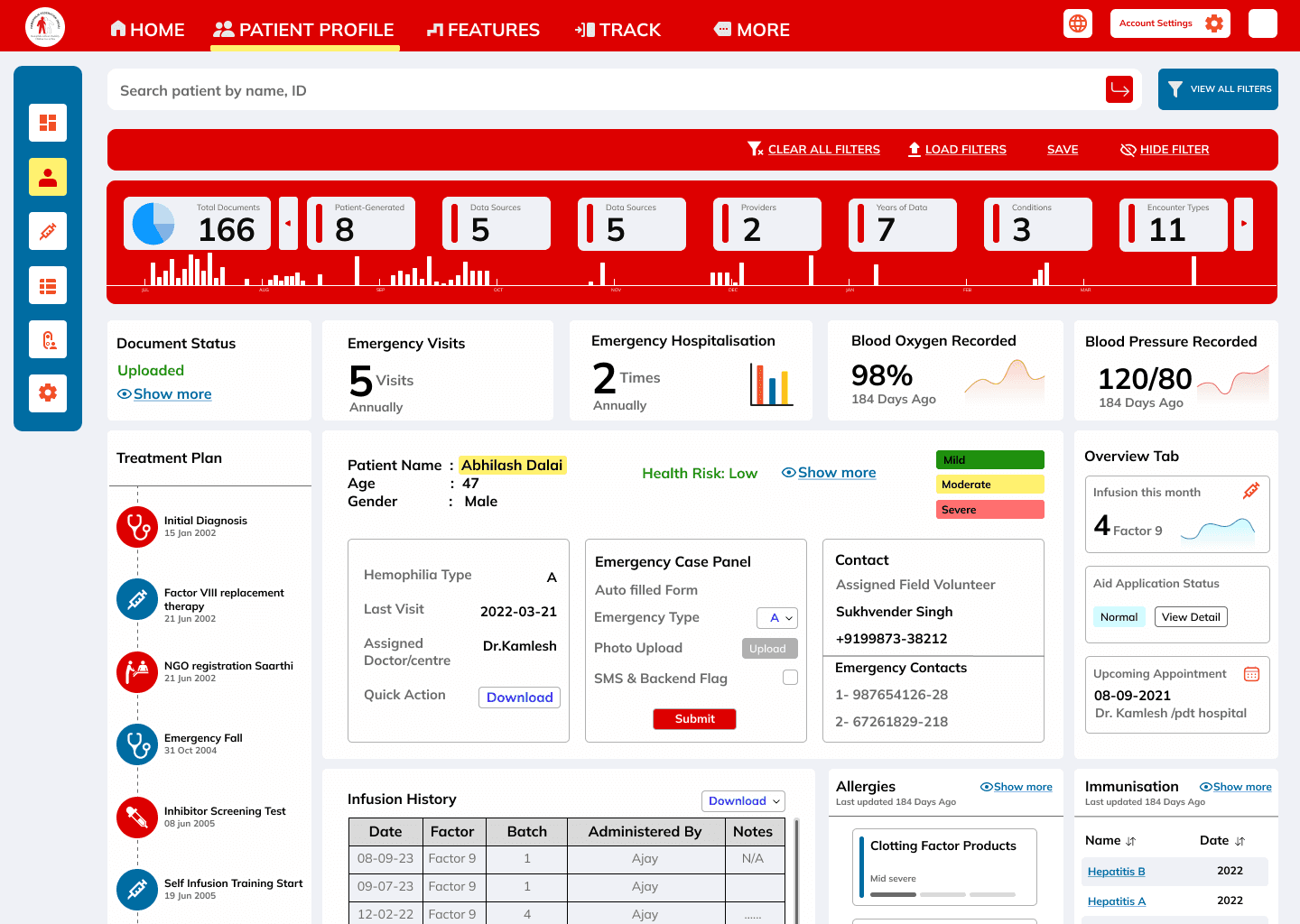The height and width of the screenshot is (924, 1300).
Task: Expand the Emergency Type dropdown
Action: (x=777, y=618)
